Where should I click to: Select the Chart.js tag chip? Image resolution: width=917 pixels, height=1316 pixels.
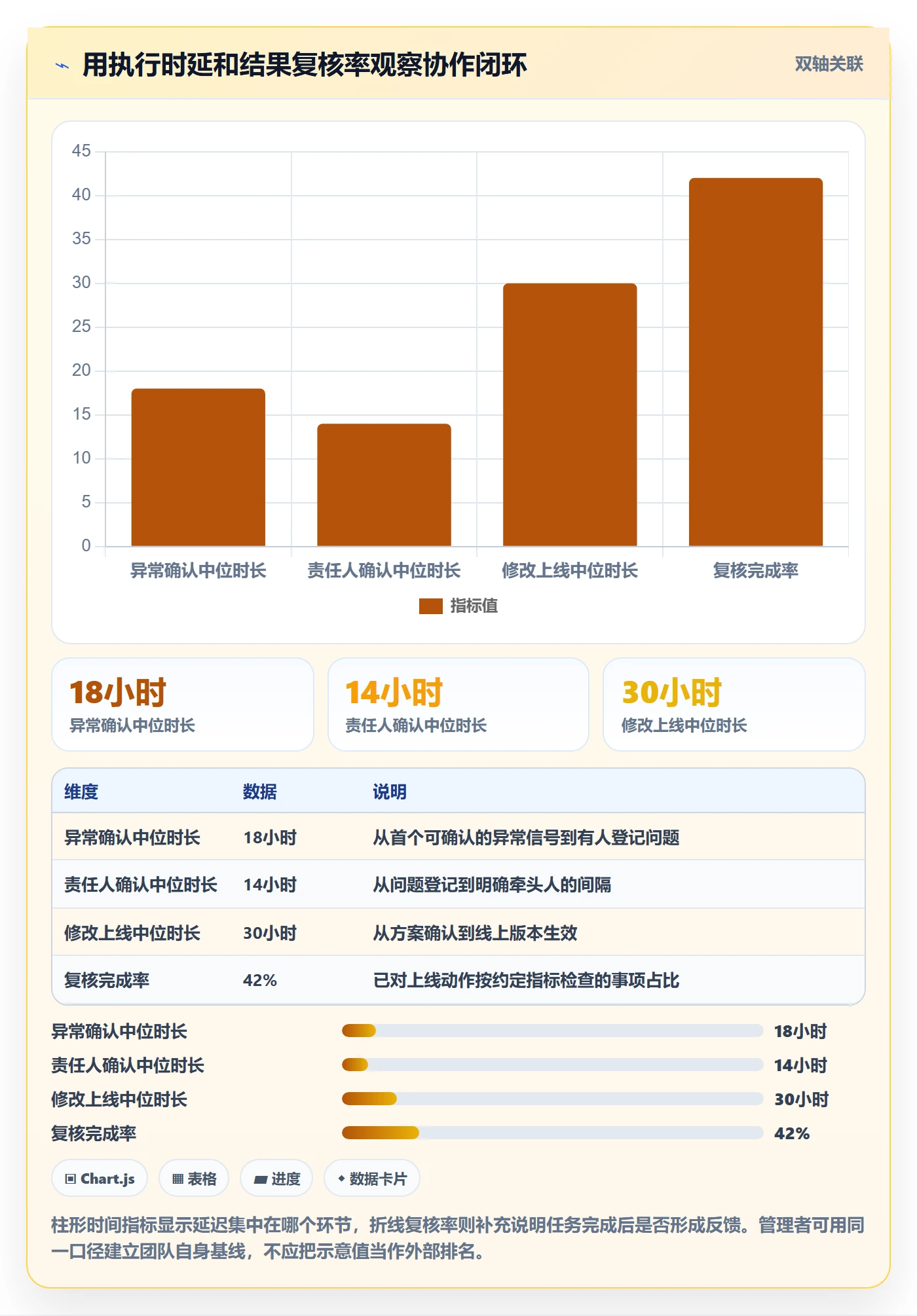(x=100, y=1179)
